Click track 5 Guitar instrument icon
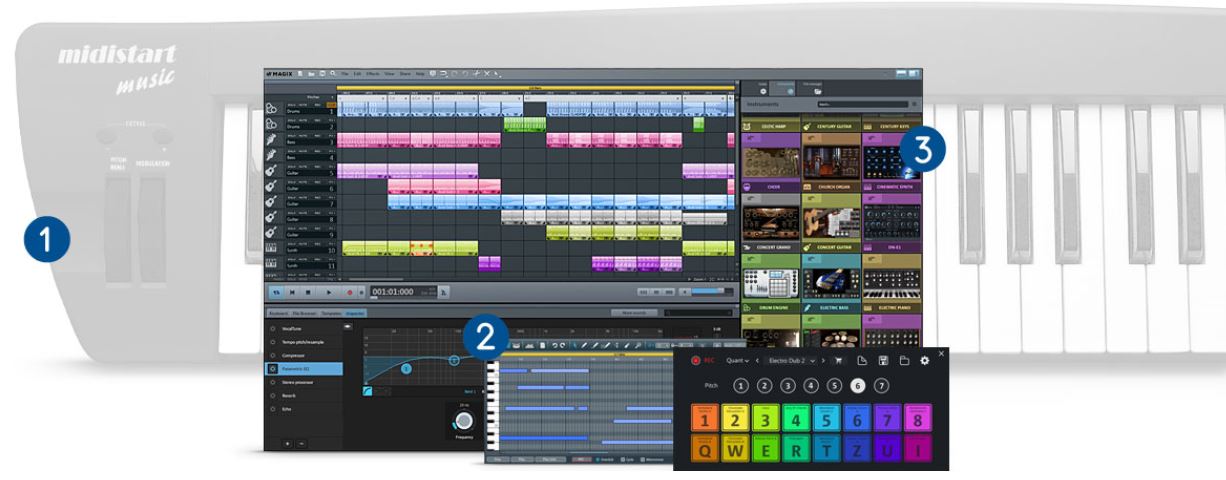The width and height of the screenshot is (1226, 480). pyautogui.click(x=271, y=171)
